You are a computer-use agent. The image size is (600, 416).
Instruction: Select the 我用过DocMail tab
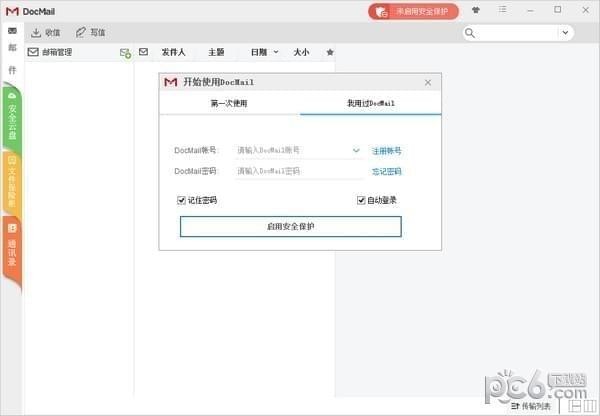pos(371,103)
